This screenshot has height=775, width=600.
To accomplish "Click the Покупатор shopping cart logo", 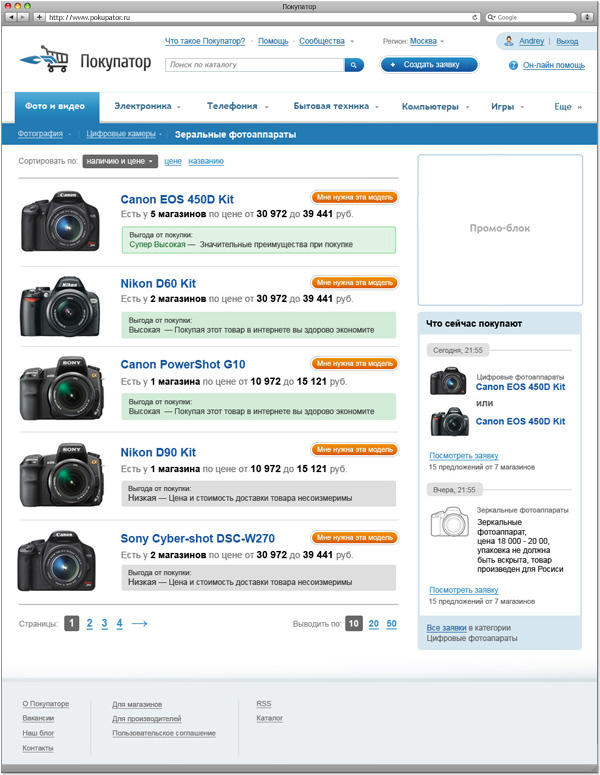I will pyautogui.click(x=45, y=59).
